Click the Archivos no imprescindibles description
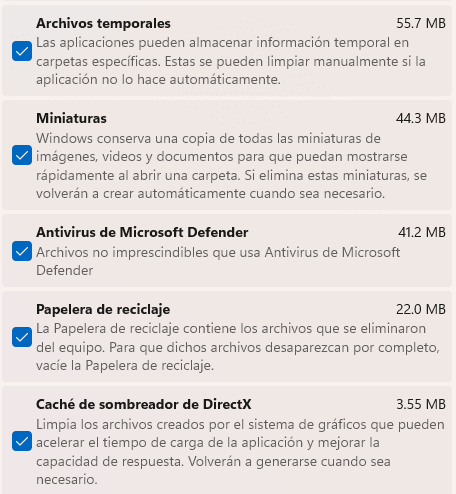This screenshot has width=456, height=494. 218,261
